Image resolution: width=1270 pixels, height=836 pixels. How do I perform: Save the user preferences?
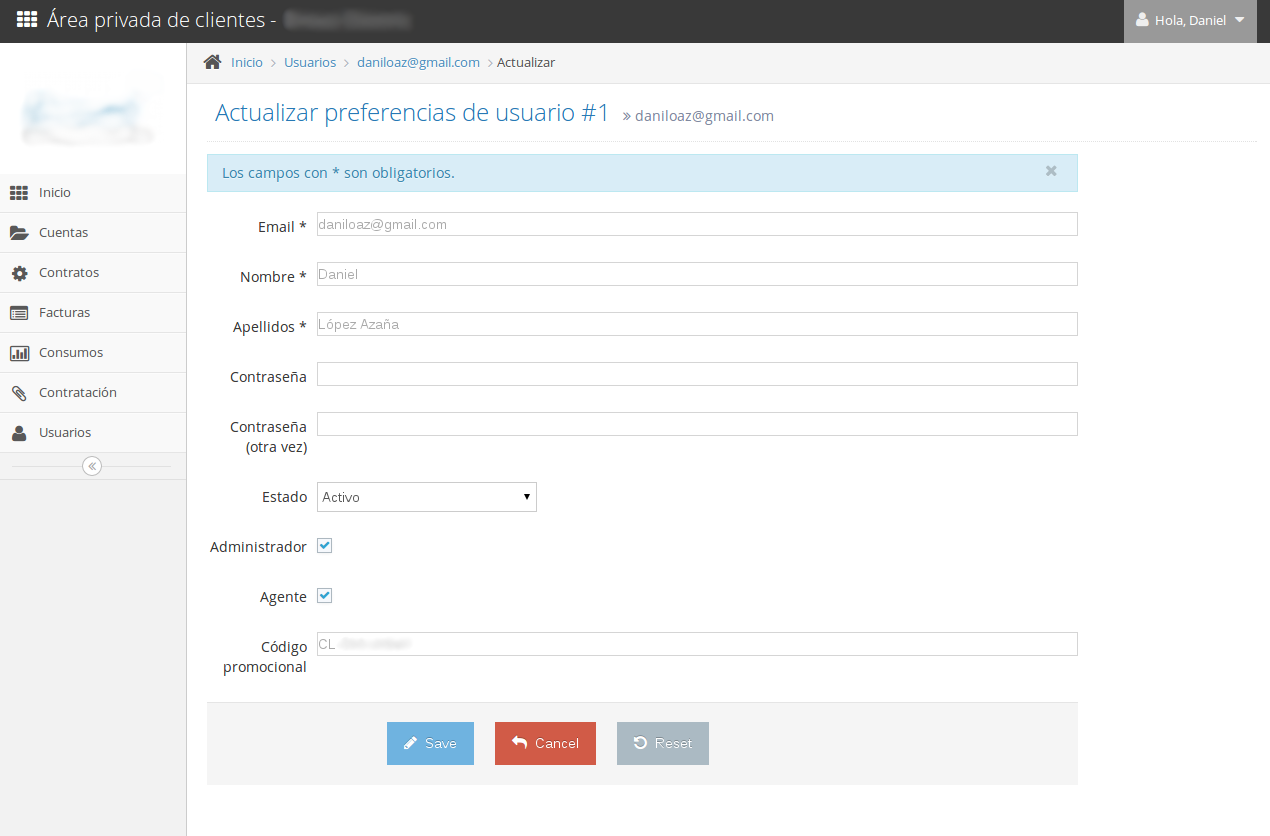[x=430, y=743]
